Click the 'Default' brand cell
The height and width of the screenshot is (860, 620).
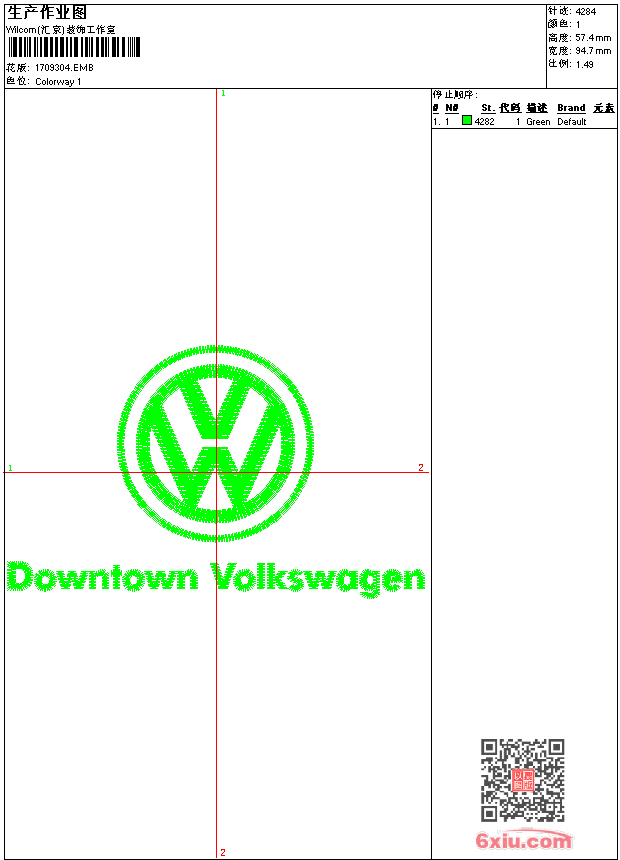[x=572, y=122]
